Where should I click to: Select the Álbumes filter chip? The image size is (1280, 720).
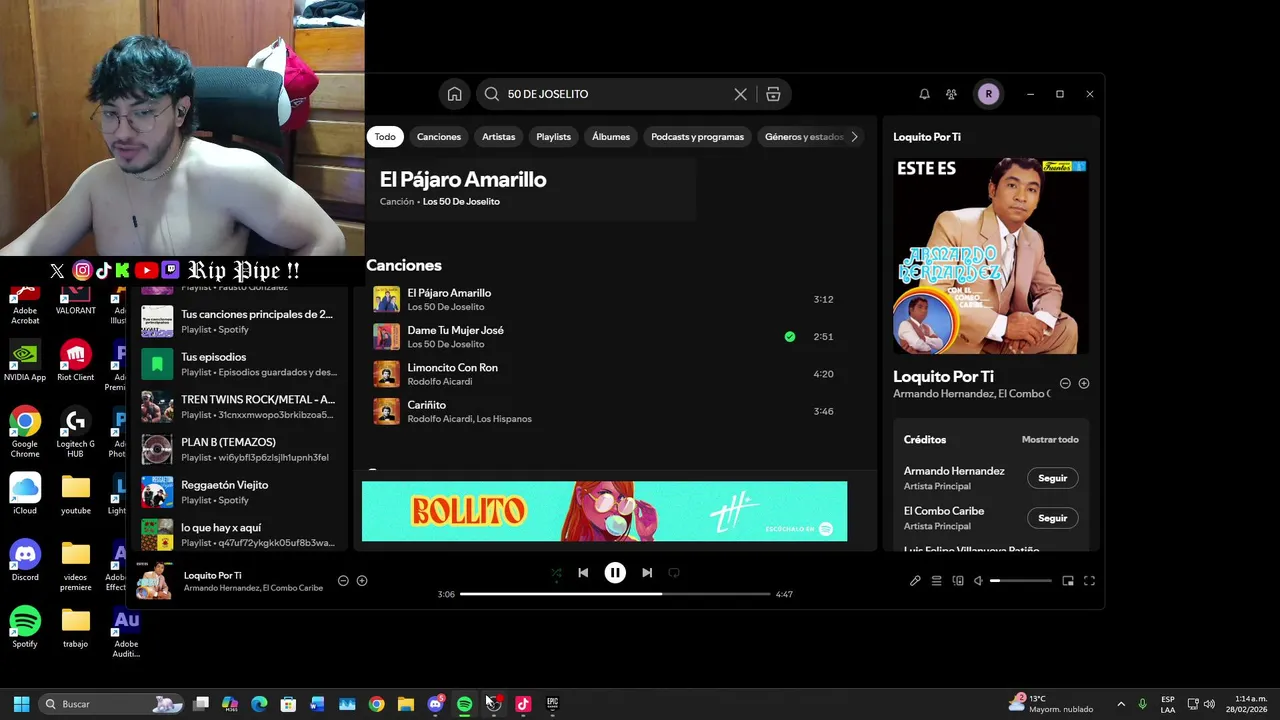click(611, 137)
